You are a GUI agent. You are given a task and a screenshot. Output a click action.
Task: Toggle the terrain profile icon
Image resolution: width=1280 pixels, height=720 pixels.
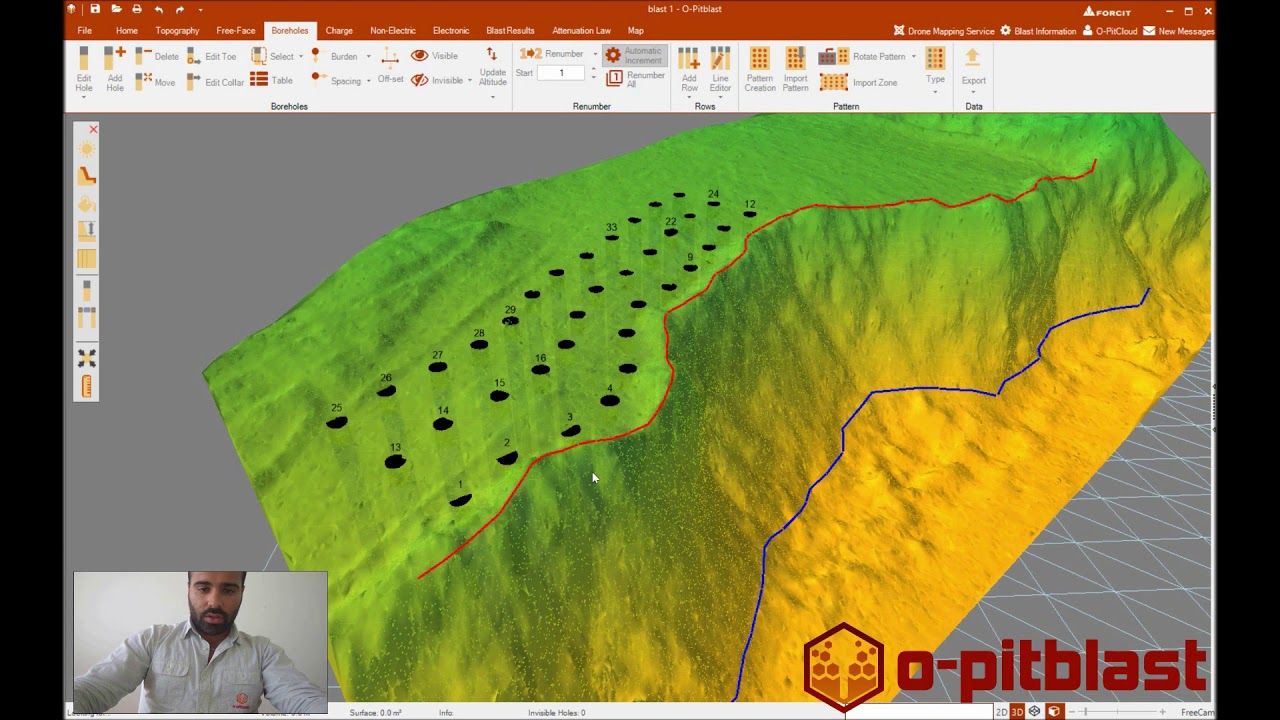[x=87, y=176]
